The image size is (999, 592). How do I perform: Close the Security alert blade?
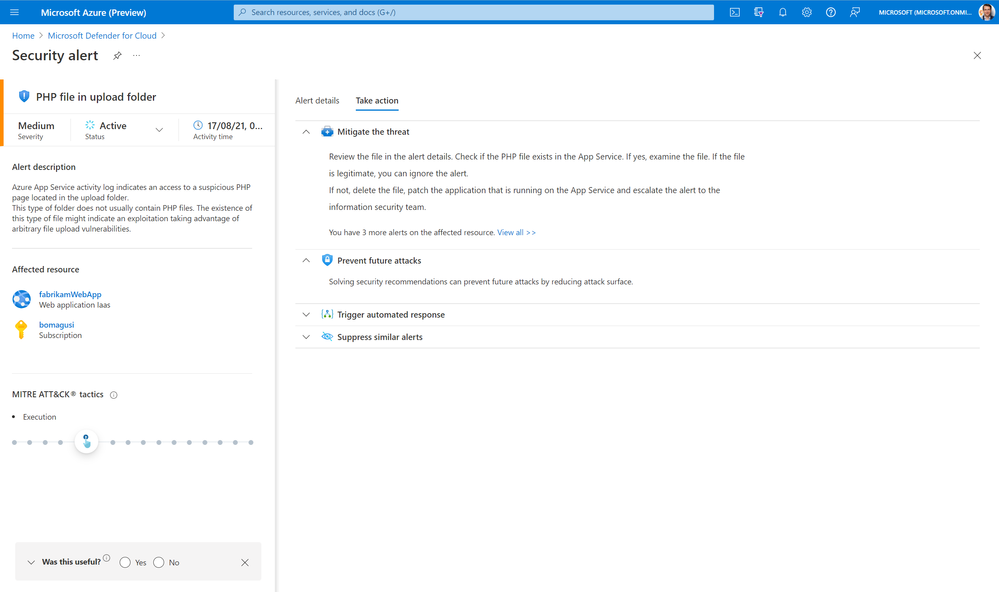pyautogui.click(x=977, y=55)
